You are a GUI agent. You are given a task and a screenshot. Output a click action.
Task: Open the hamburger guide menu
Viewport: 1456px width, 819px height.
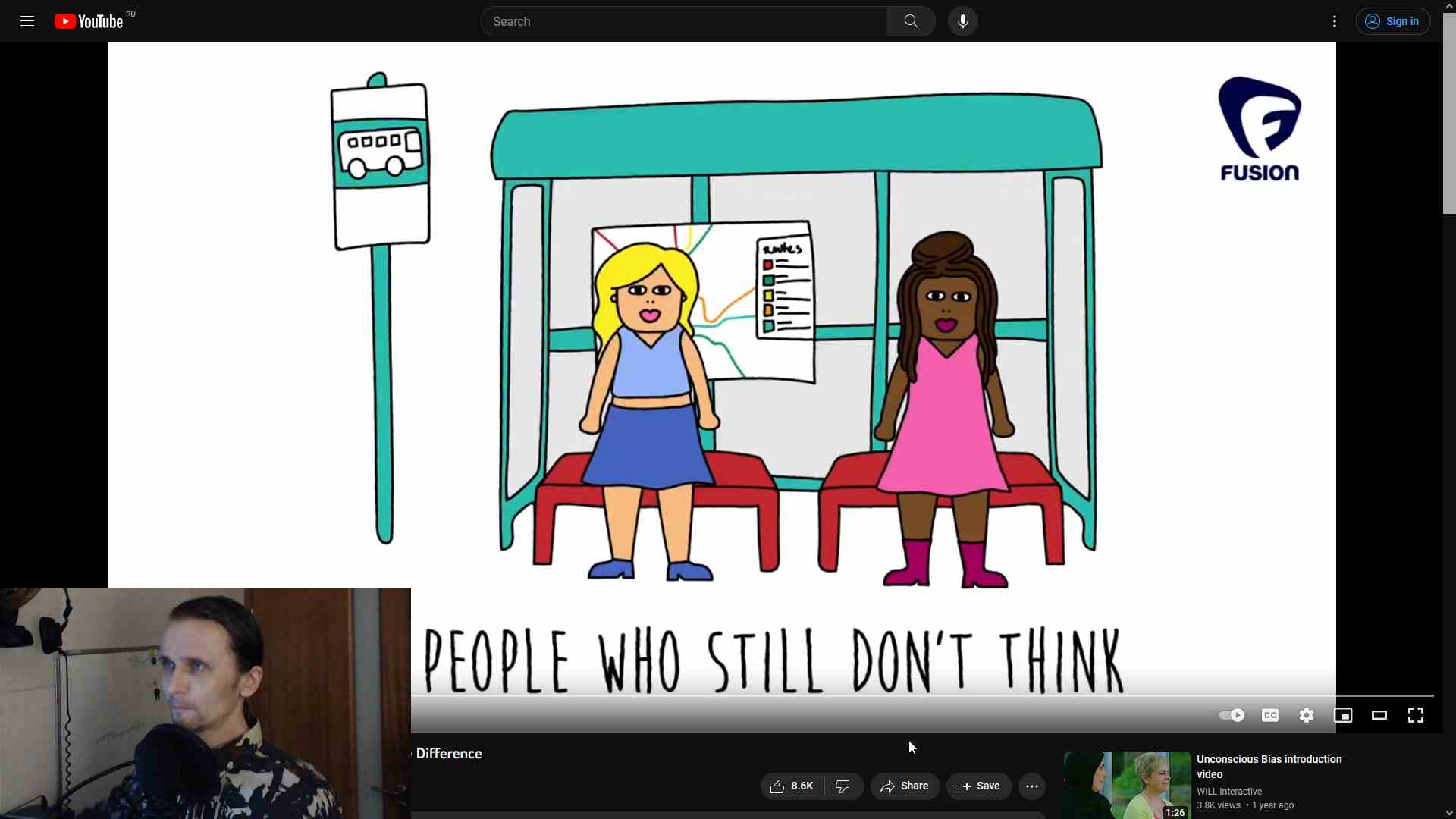click(27, 21)
